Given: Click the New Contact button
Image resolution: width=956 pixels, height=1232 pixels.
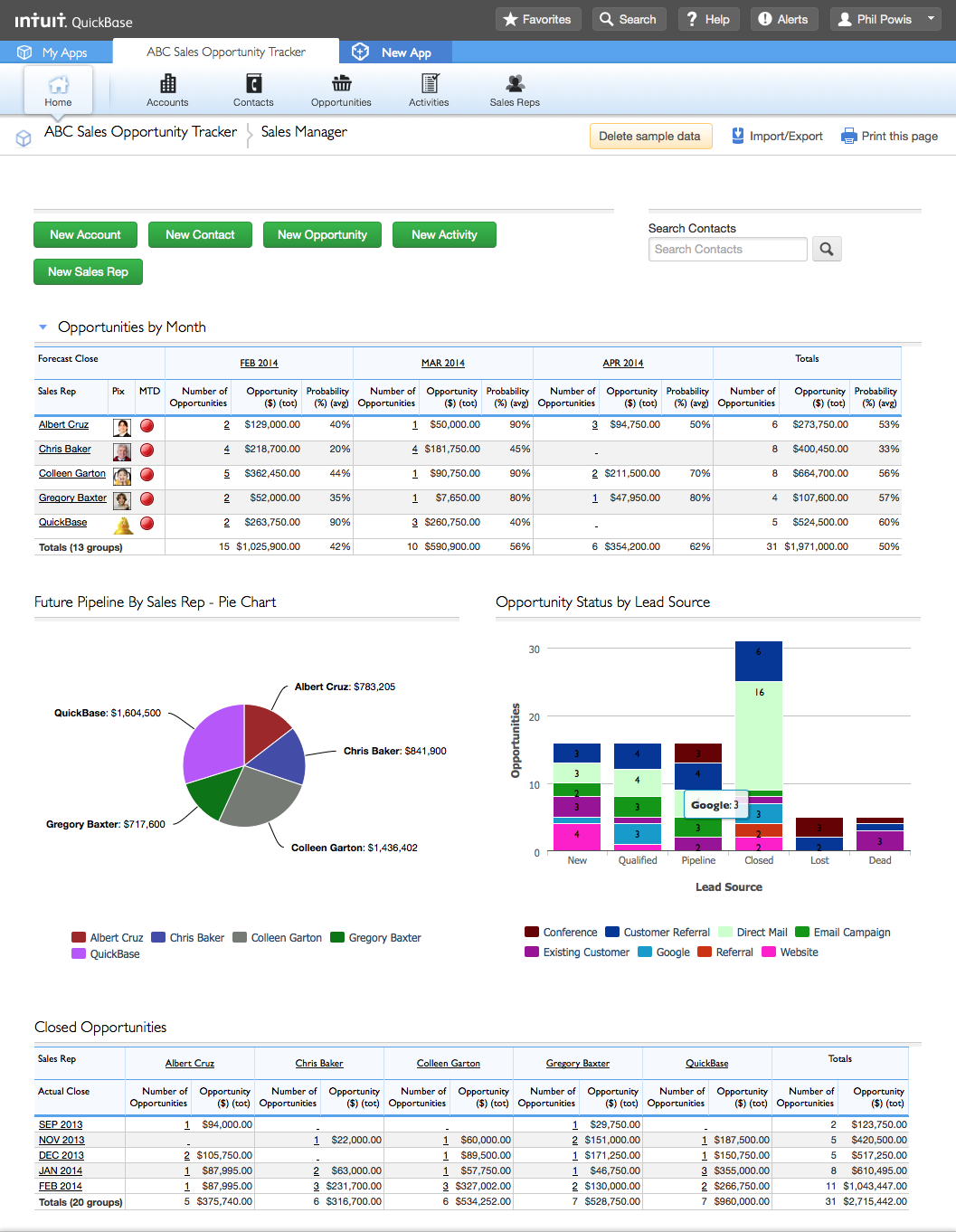Looking at the screenshot, I should point(200,234).
